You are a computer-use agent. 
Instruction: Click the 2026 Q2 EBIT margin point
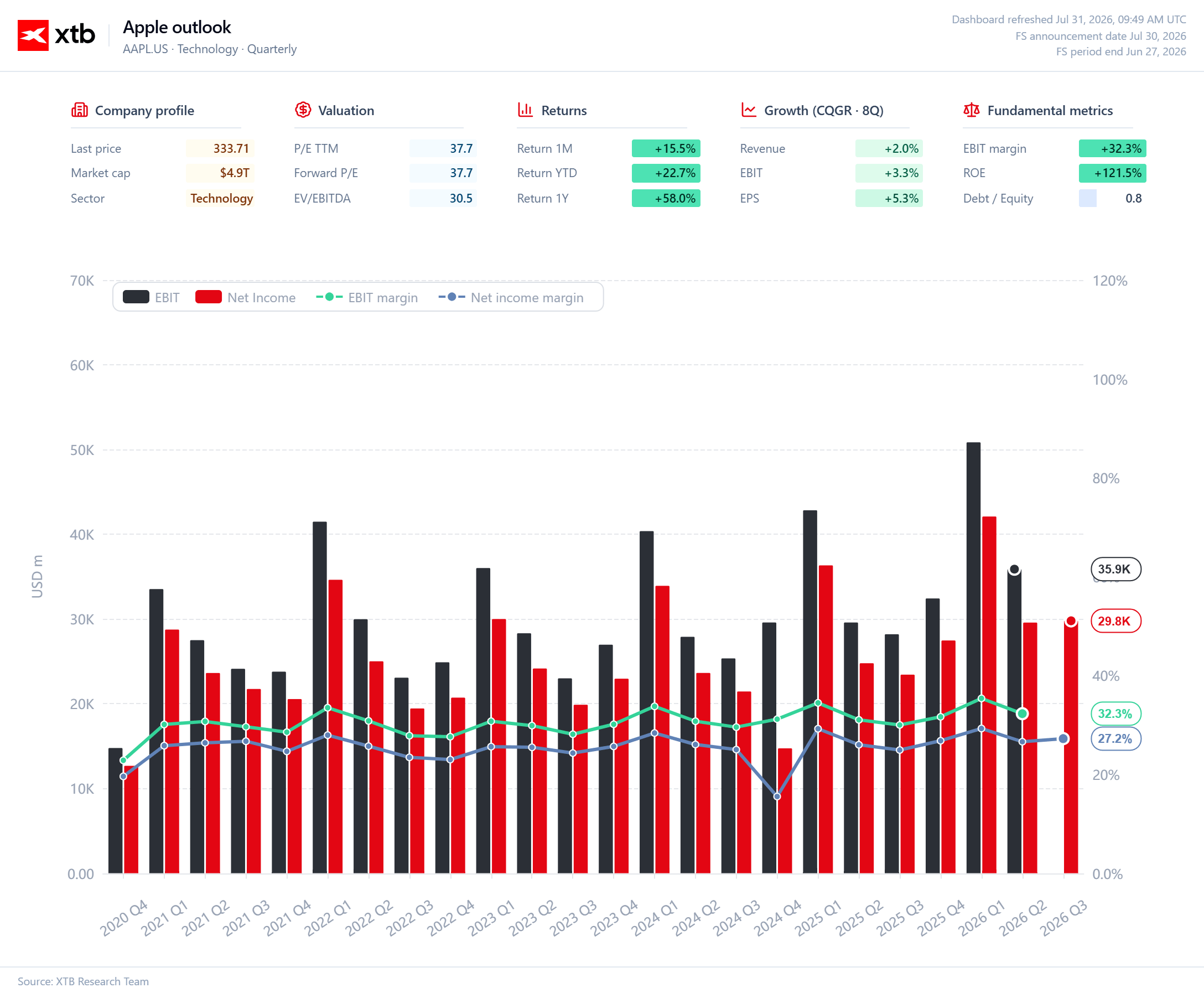(x=1022, y=713)
